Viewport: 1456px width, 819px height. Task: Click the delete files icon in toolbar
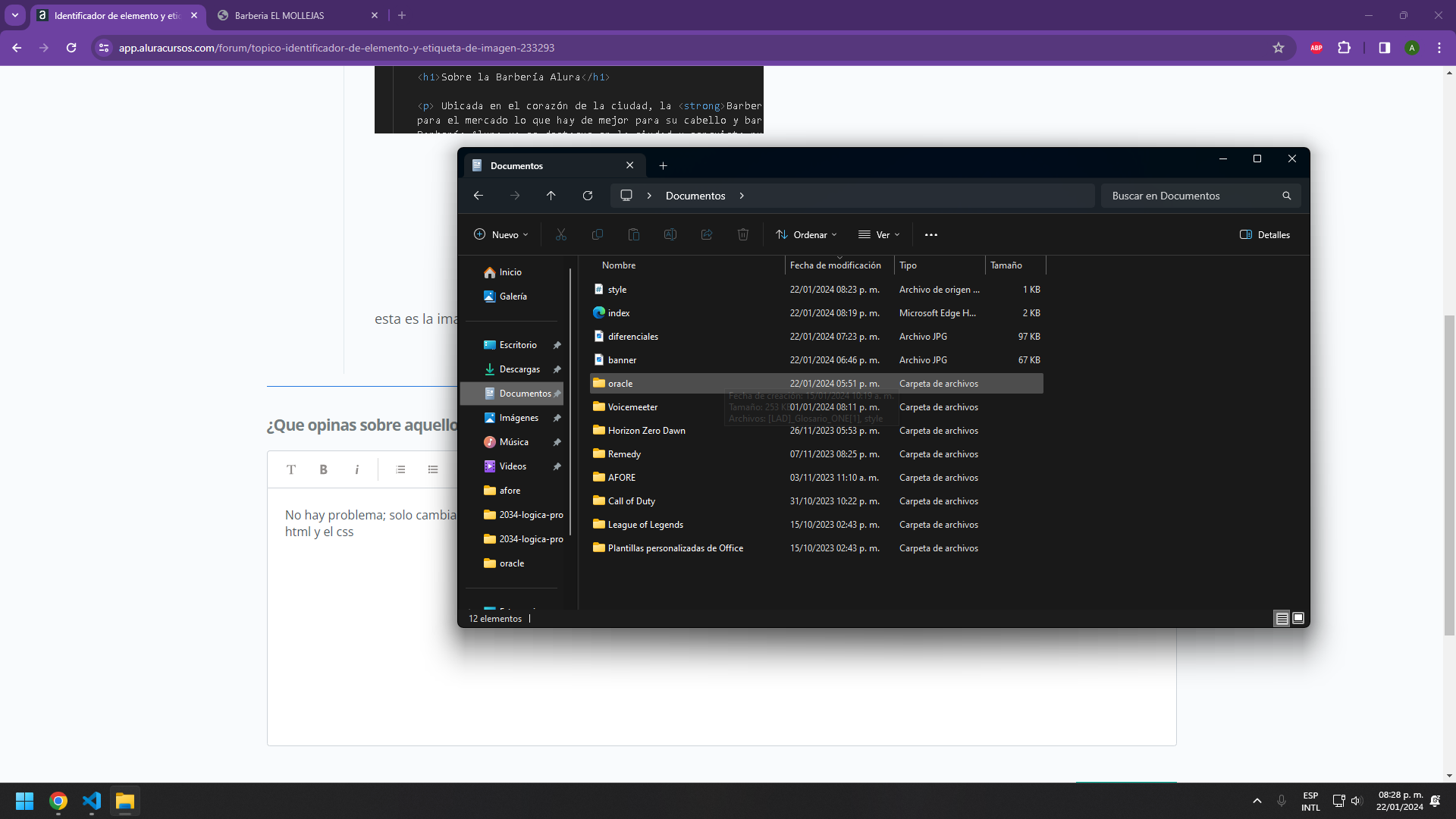coord(743,234)
